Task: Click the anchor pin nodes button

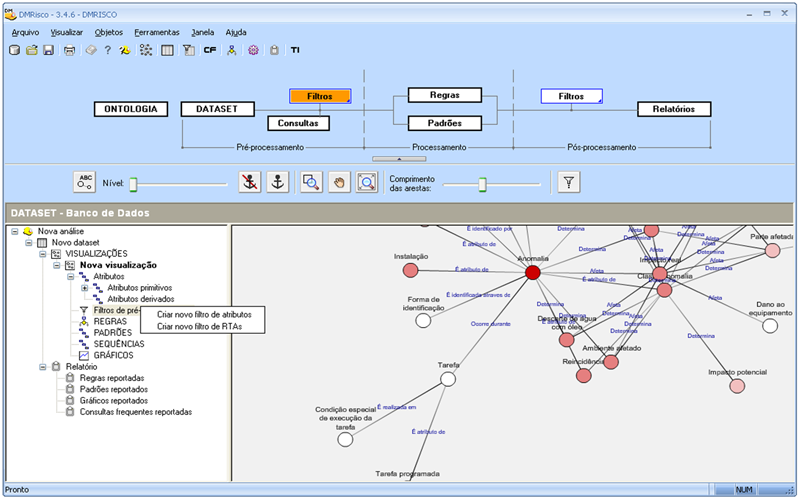Action: [x=278, y=182]
